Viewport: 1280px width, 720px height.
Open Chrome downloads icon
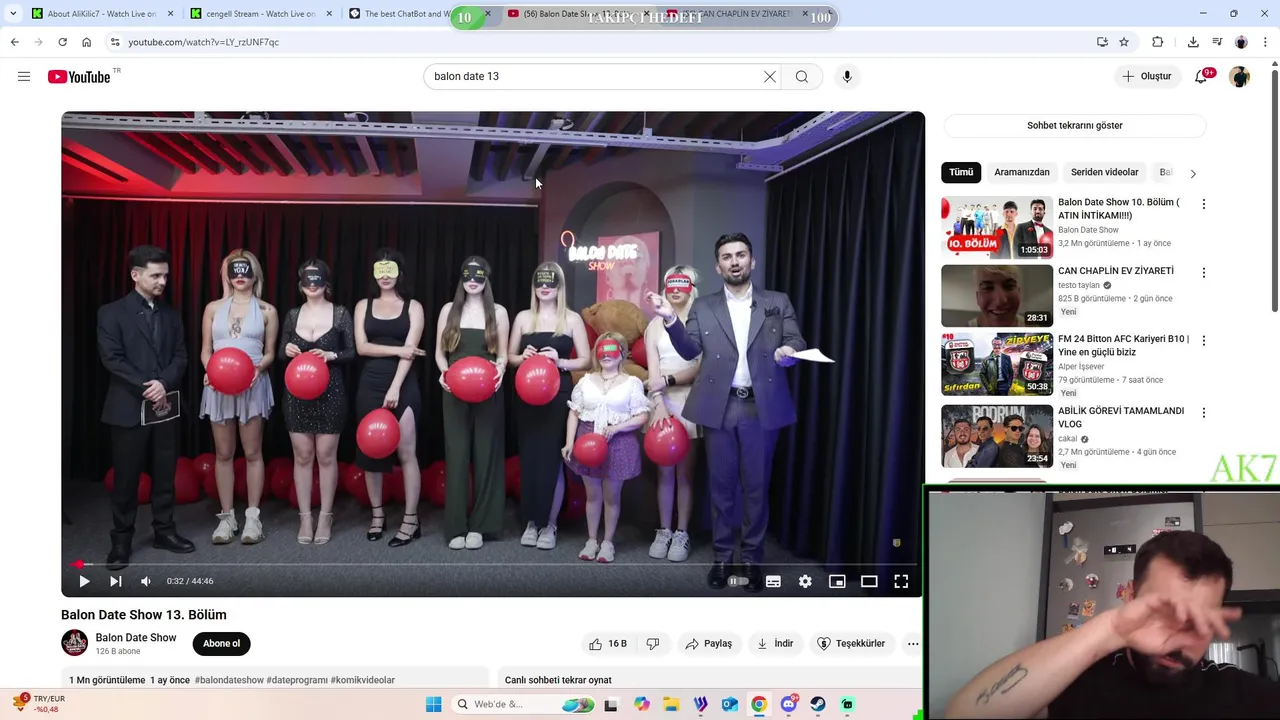pyautogui.click(x=1193, y=42)
